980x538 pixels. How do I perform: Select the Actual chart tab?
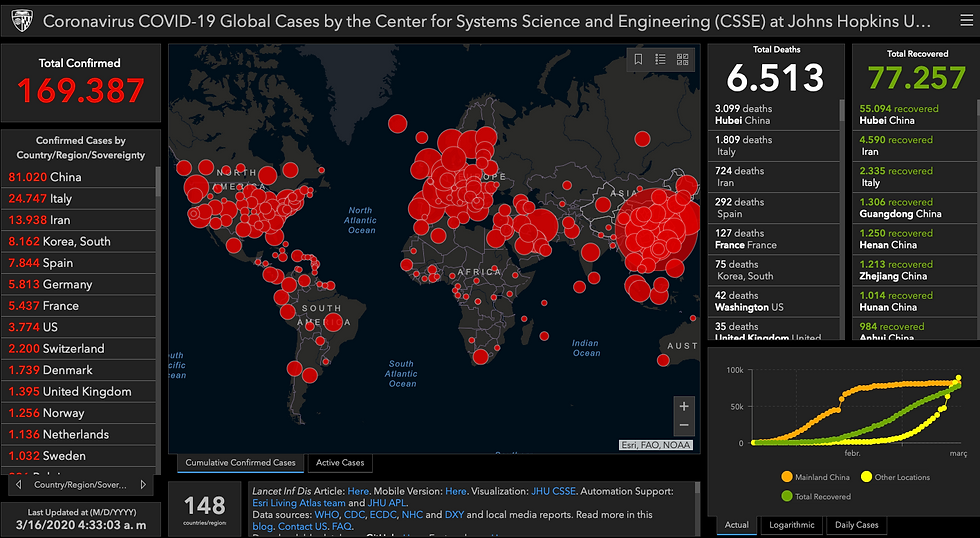click(x=736, y=525)
